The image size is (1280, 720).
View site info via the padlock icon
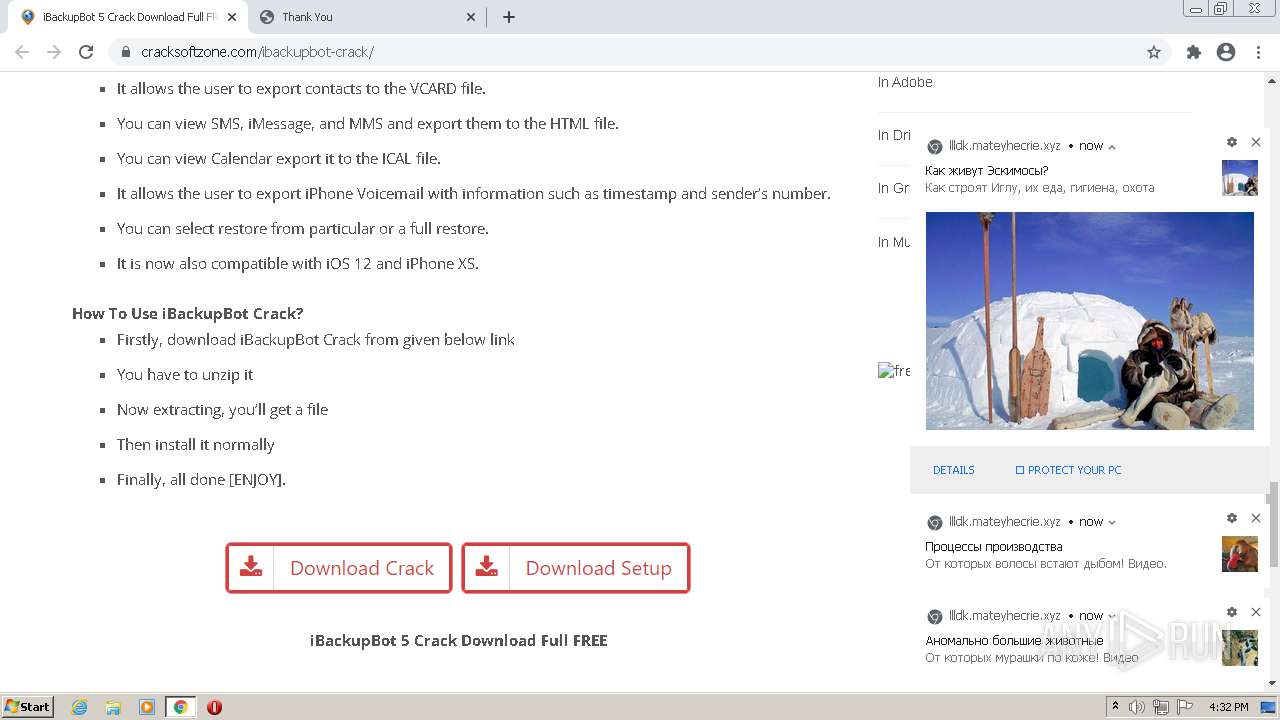coord(126,52)
